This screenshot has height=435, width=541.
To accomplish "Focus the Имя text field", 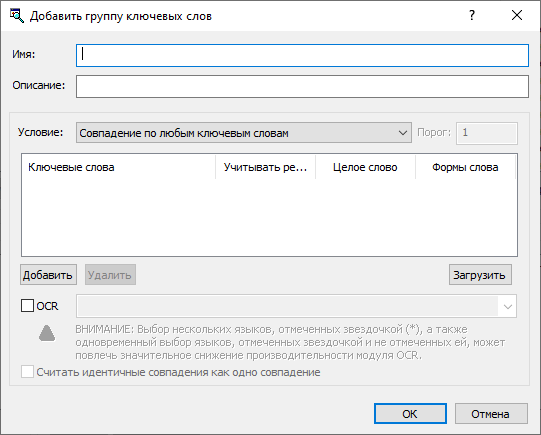I will pos(302,55).
